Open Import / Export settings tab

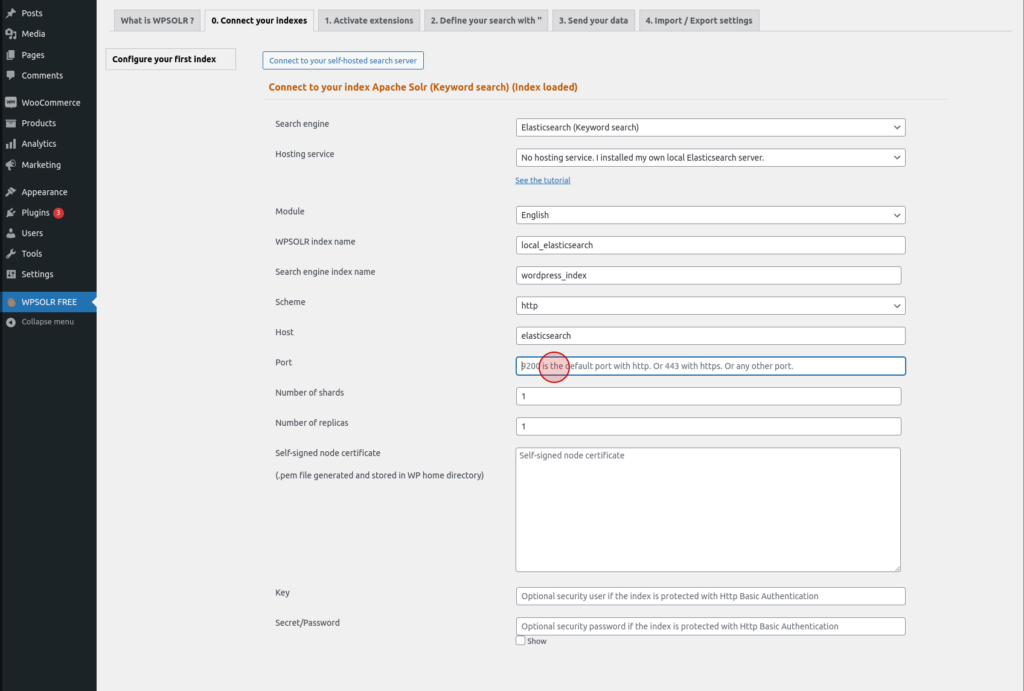699,20
